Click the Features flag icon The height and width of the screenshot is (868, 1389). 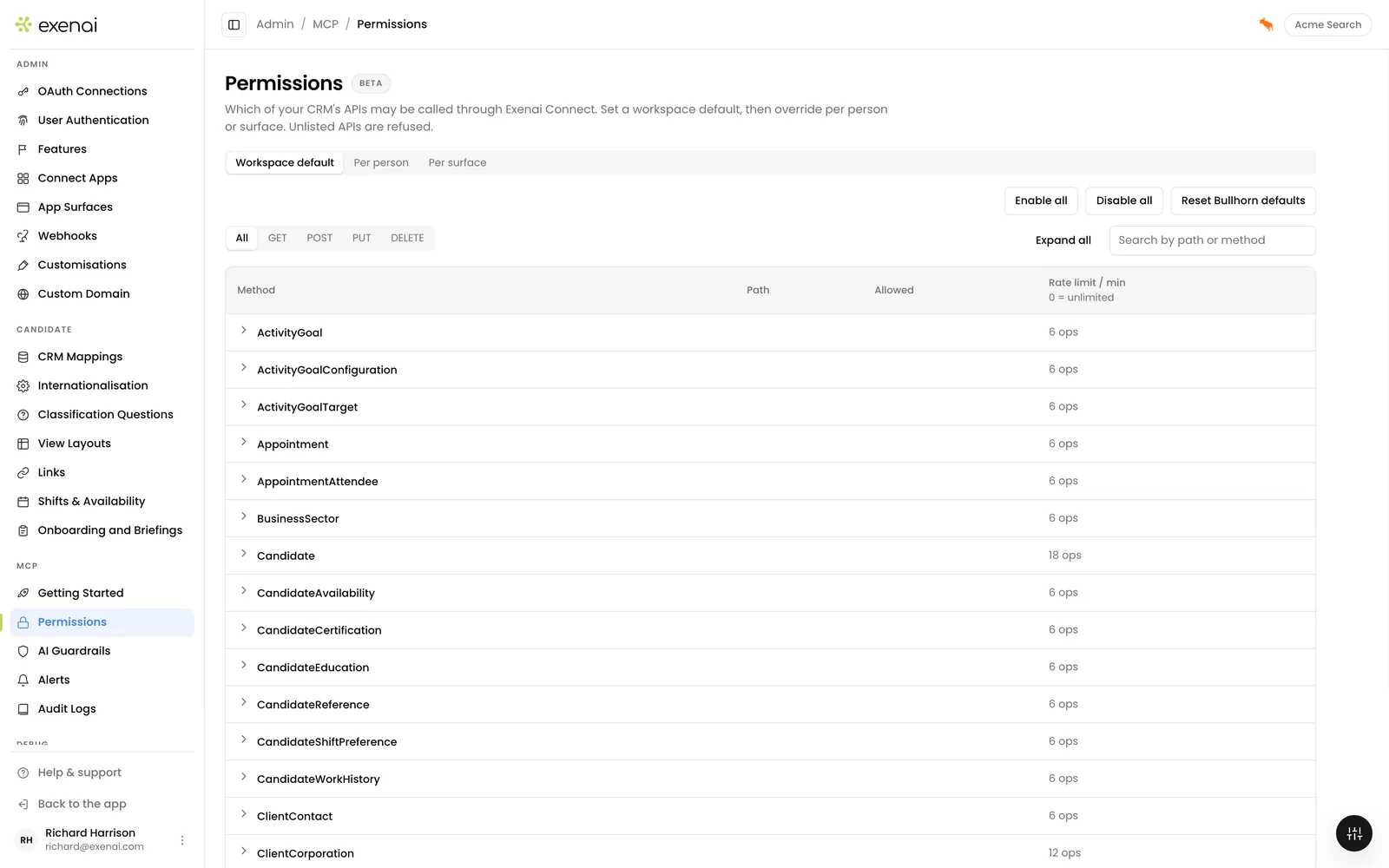pos(23,149)
